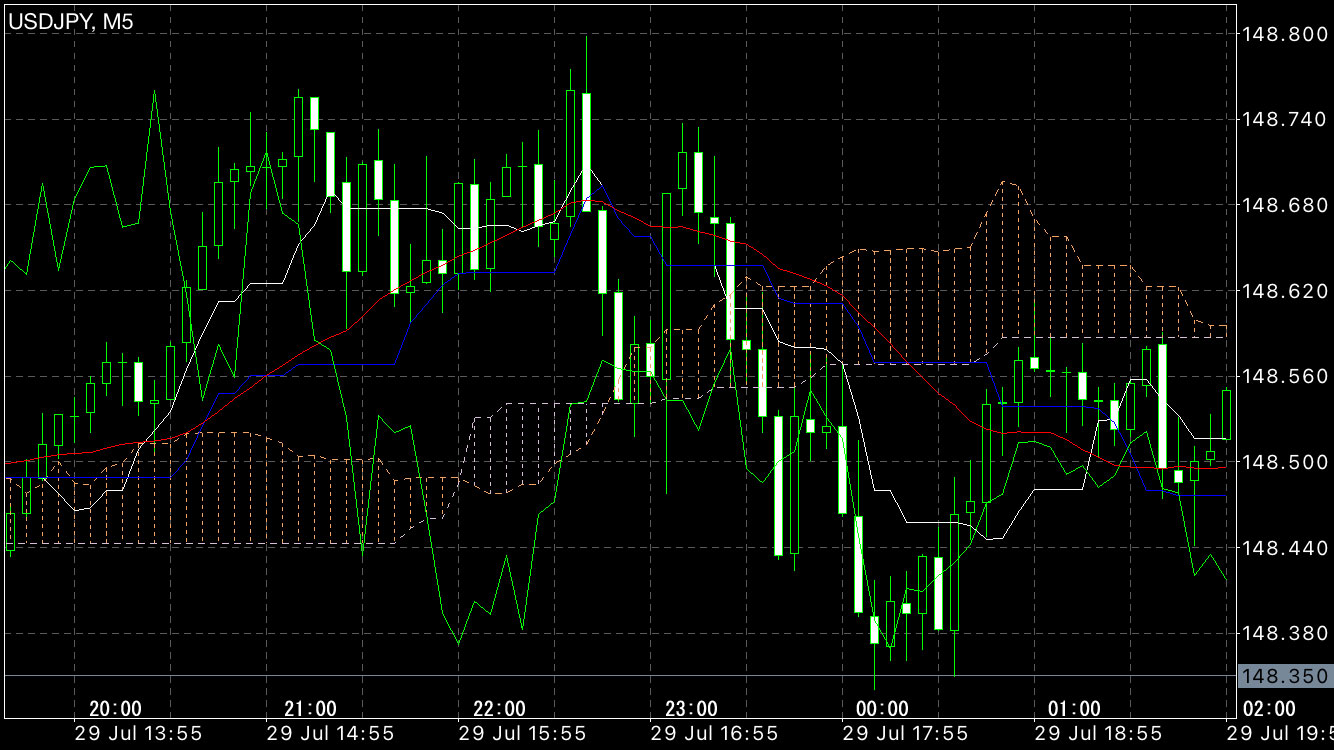Click the 23:00 time axis label

click(691, 709)
